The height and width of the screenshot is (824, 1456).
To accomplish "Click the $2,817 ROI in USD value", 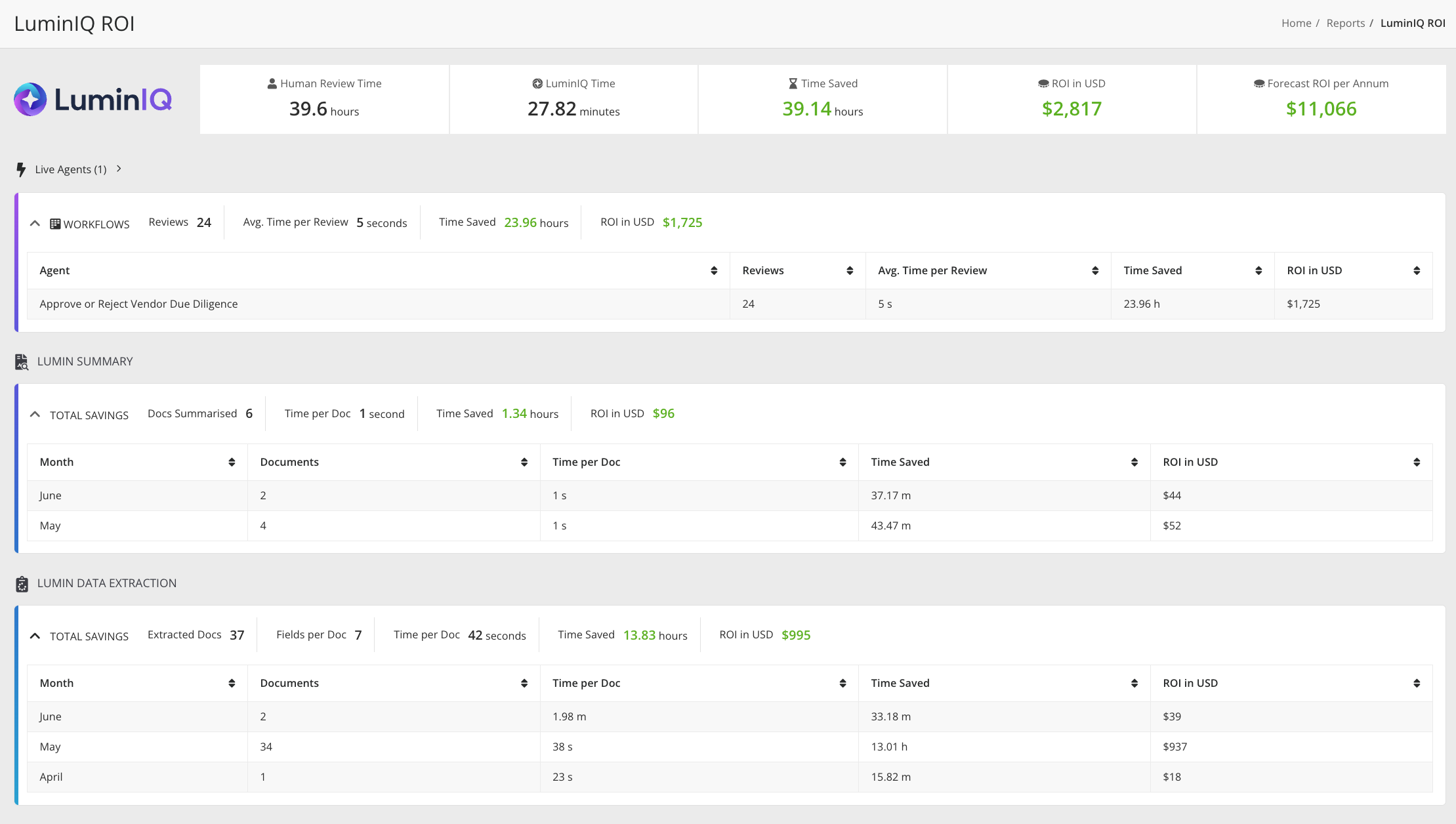I will click(x=1071, y=109).
